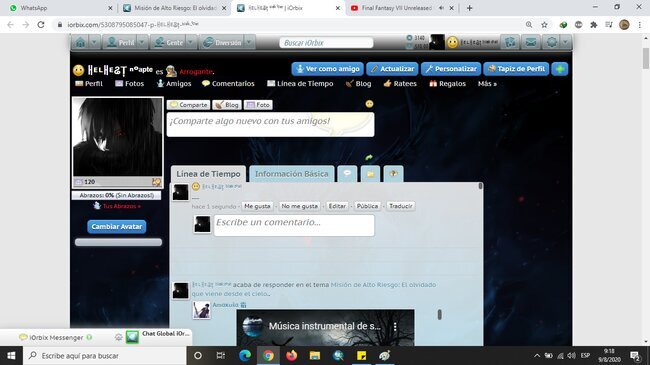Click the Ver como amigo button
Viewport: 650px width, 365px height.
(327, 69)
